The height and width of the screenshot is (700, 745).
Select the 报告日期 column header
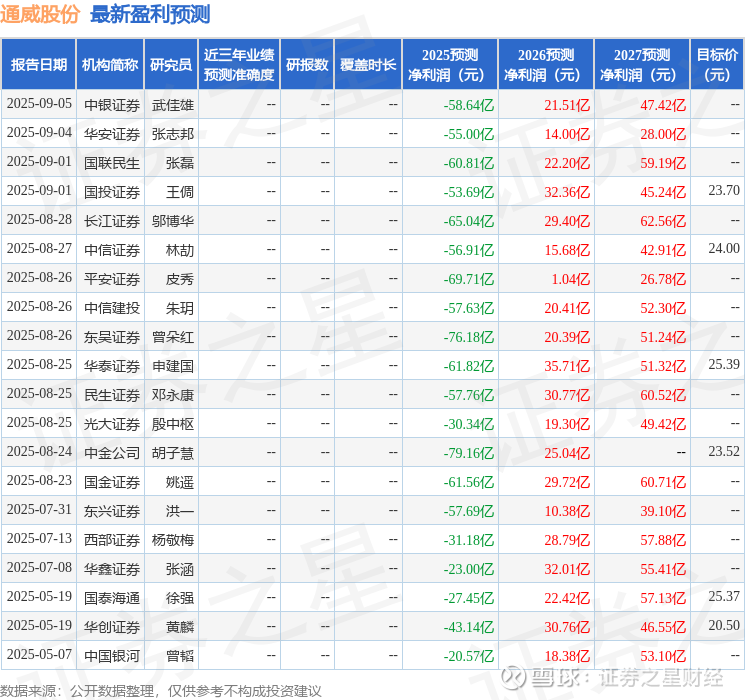click(38, 65)
